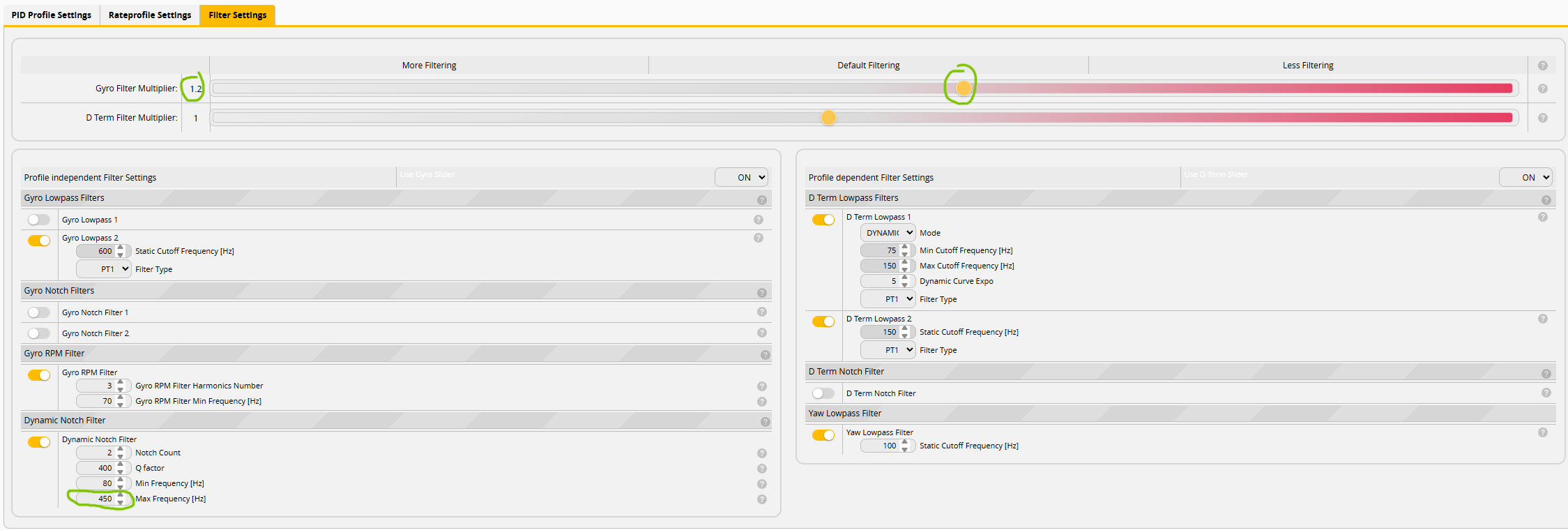
Task: Click help icon for Gyro RPM Filter Harmonics Number
Action: point(761,386)
